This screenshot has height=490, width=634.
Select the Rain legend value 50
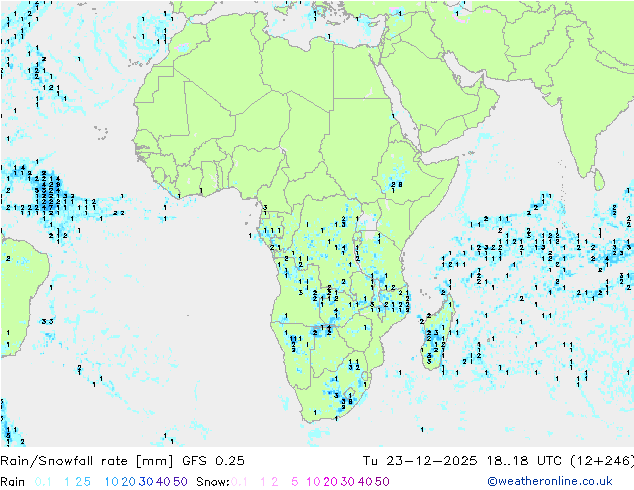180,482
